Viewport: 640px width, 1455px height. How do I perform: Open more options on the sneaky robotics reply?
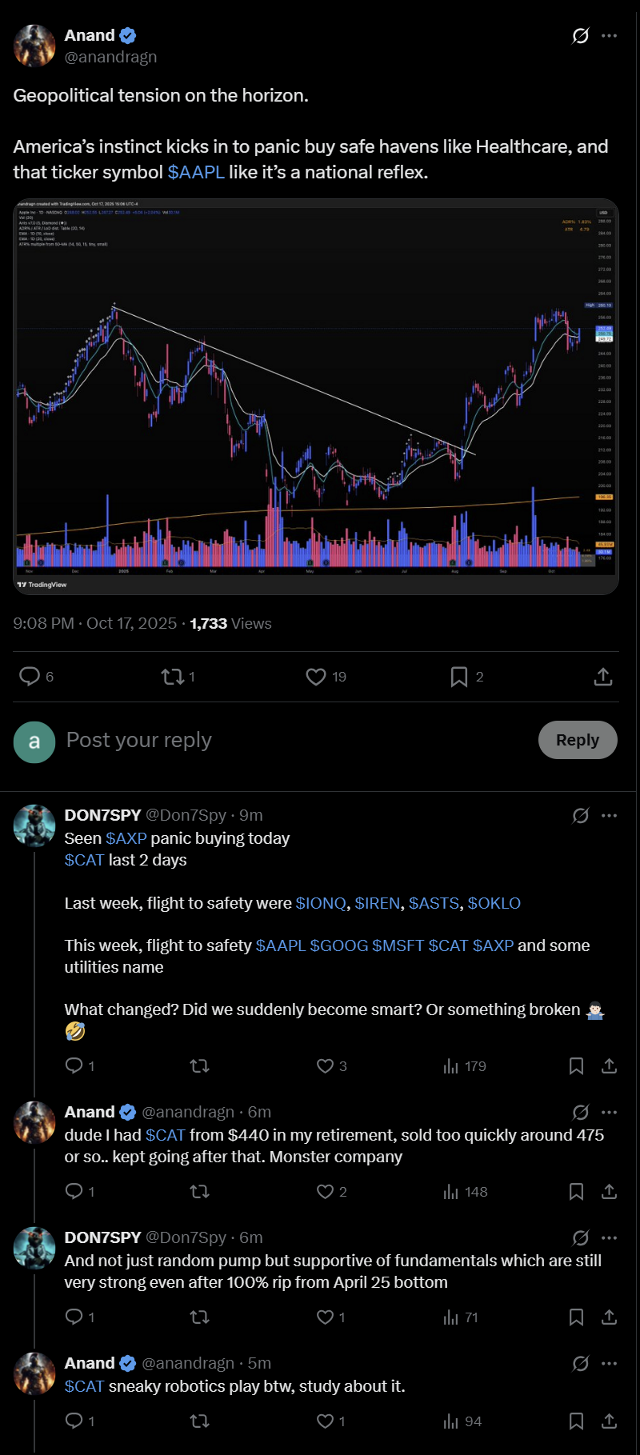[x=610, y=1364]
